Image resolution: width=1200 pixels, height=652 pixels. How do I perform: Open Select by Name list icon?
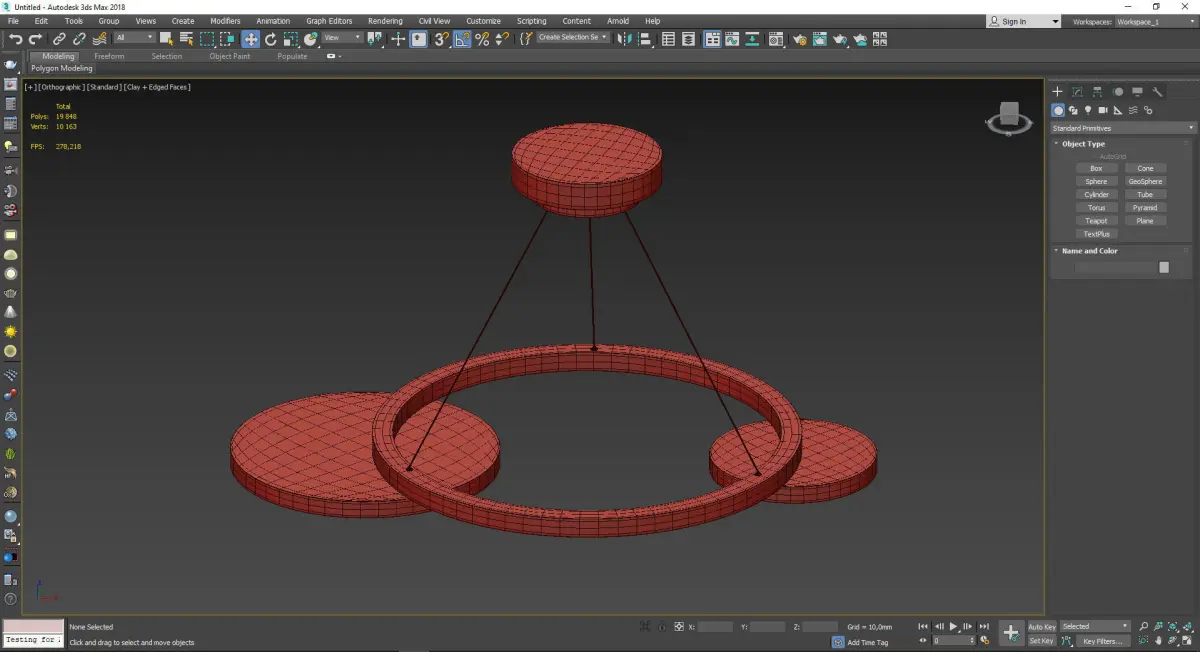click(x=186, y=39)
